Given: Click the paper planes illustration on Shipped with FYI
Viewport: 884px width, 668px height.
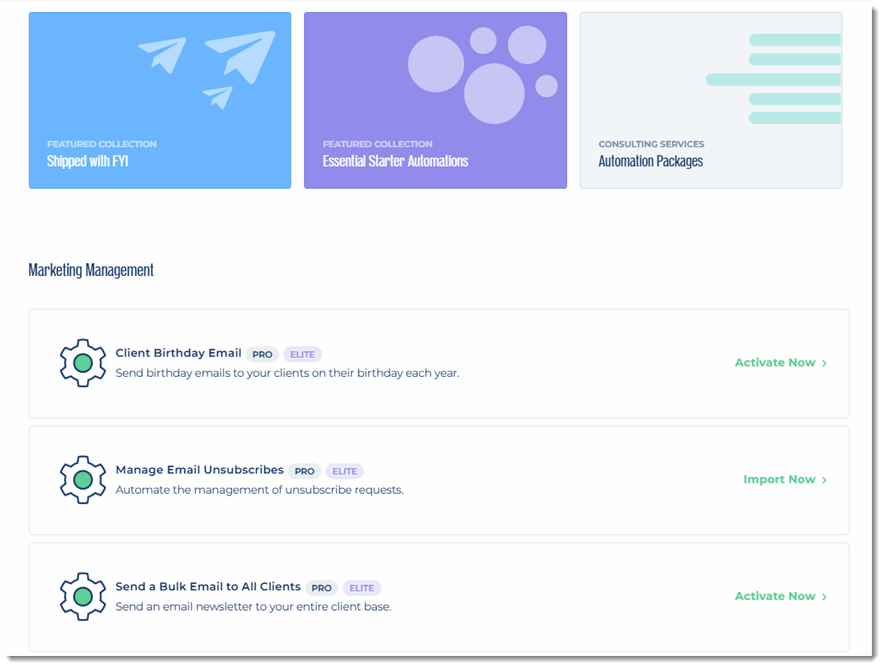Looking at the screenshot, I should click(x=207, y=68).
